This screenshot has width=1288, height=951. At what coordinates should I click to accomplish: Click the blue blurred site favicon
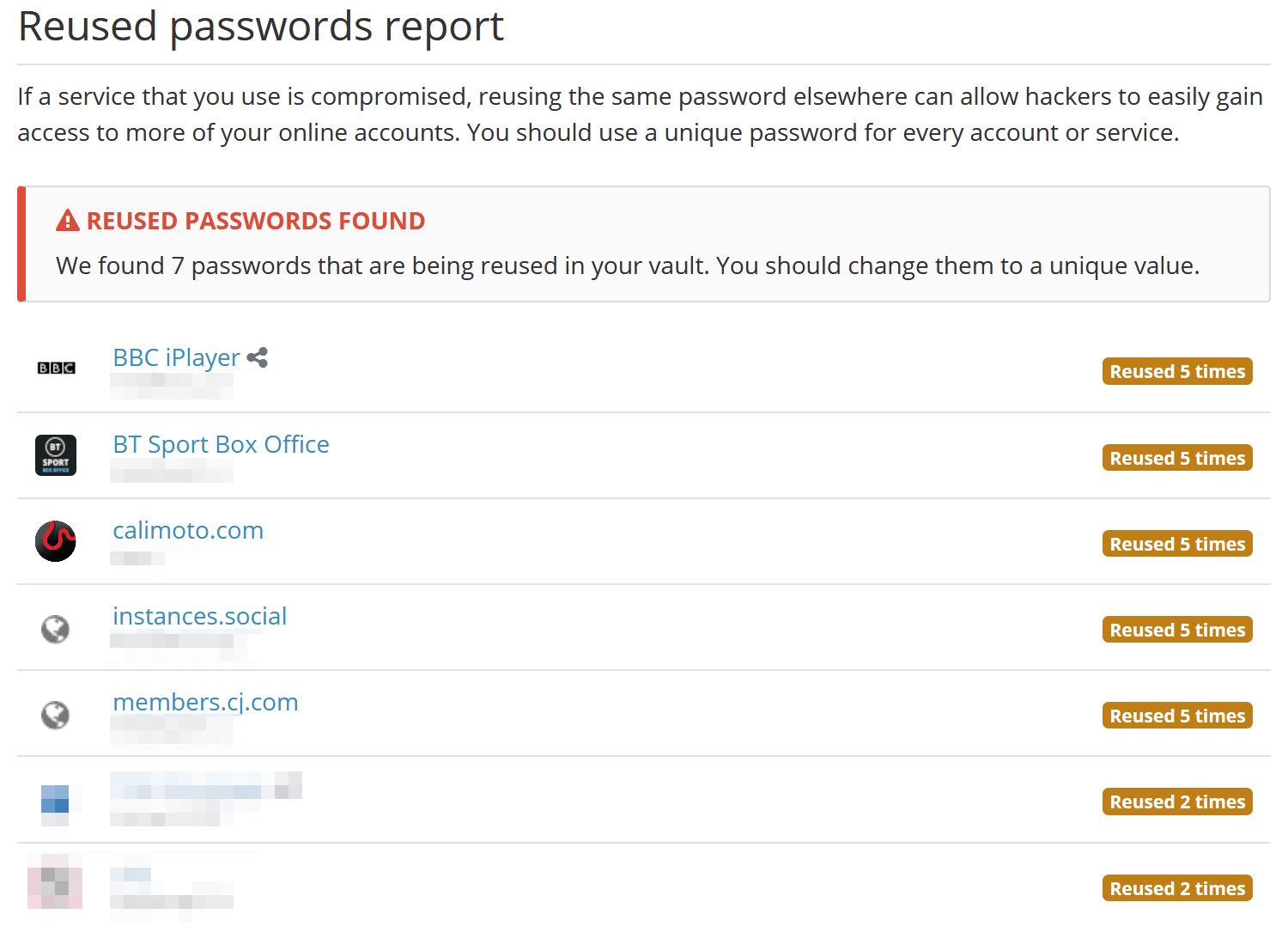pyautogui.click(x=55, y=800)
